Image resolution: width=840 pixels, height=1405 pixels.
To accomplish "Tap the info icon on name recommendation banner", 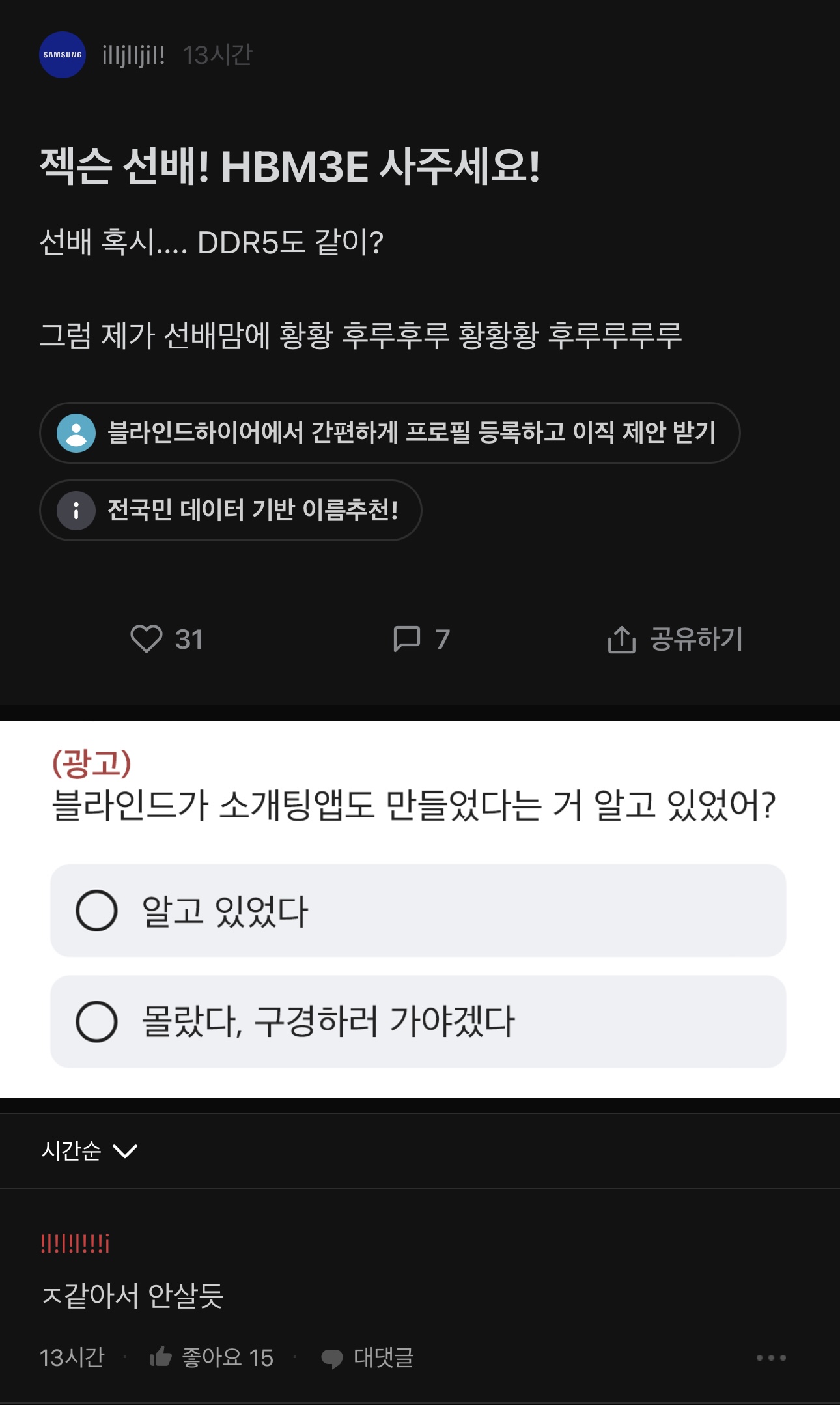I will click(x=76, y=511).
